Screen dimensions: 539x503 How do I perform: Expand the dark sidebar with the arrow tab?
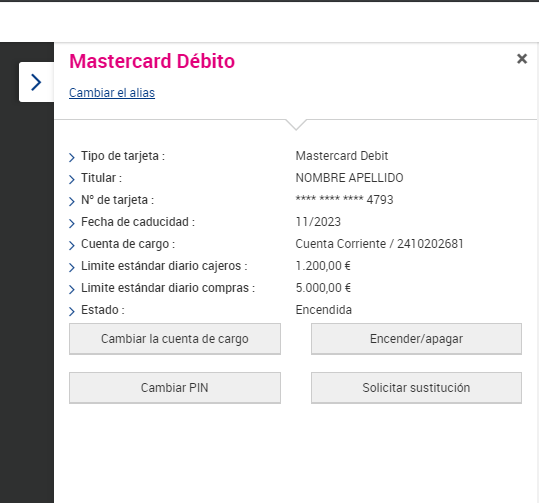[36, 82]
